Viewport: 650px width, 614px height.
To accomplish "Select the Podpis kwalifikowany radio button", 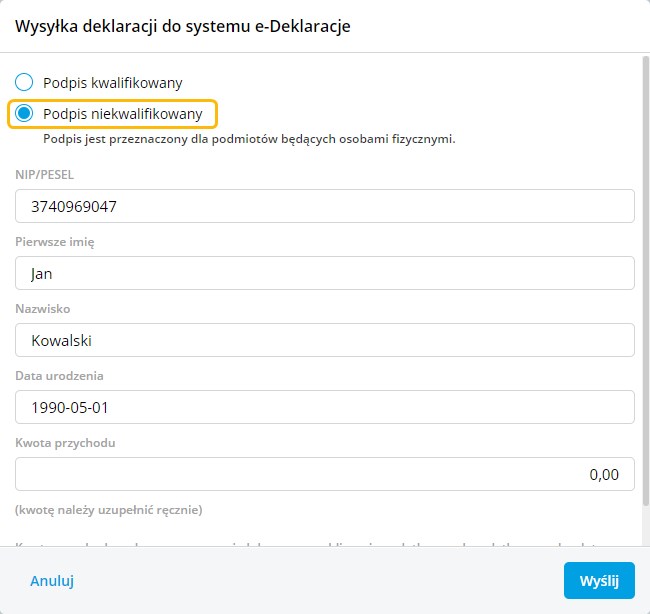I will pos(24,83).
